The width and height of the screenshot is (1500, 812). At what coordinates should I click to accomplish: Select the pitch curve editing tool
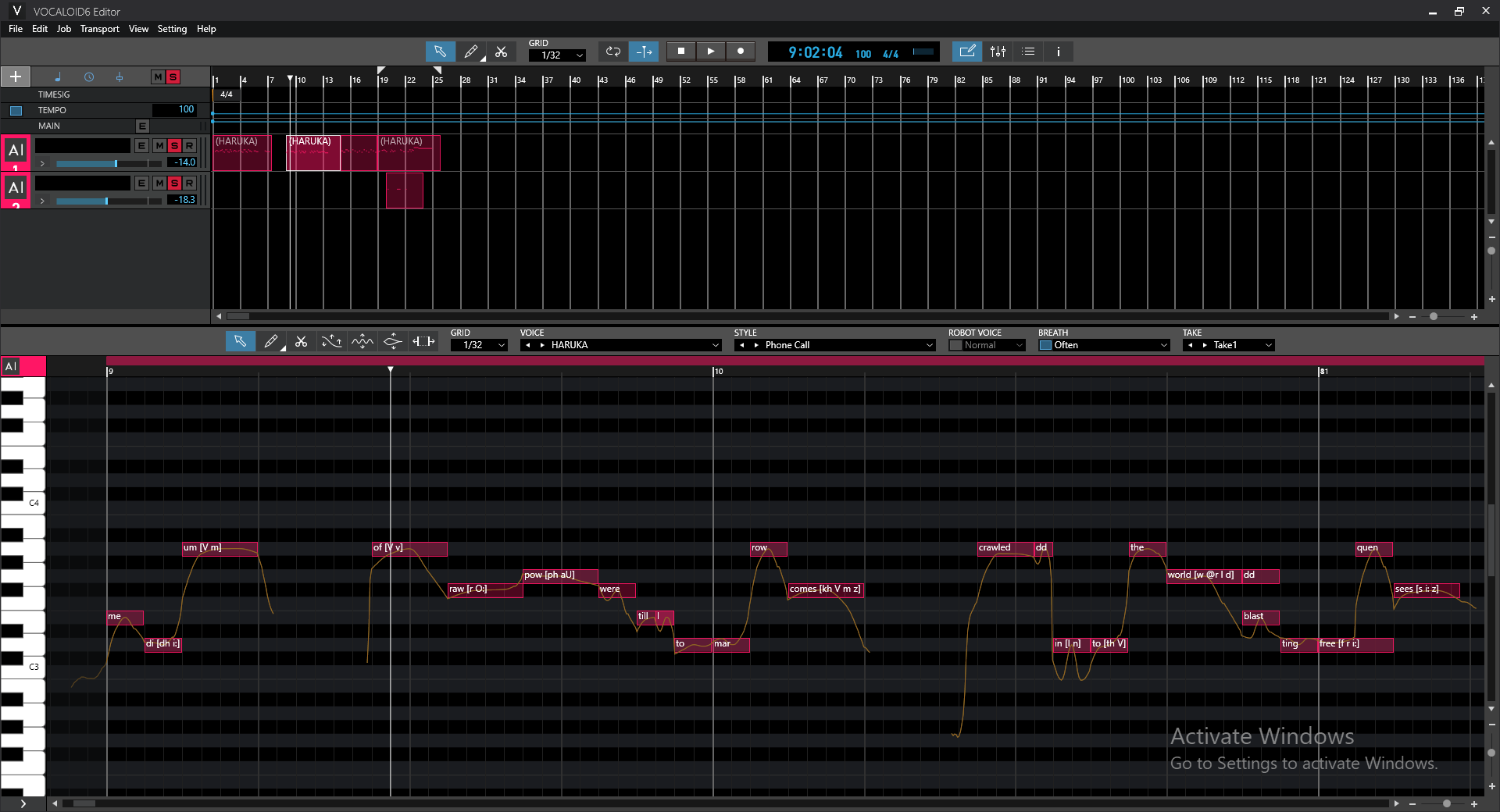coord(331,341)
